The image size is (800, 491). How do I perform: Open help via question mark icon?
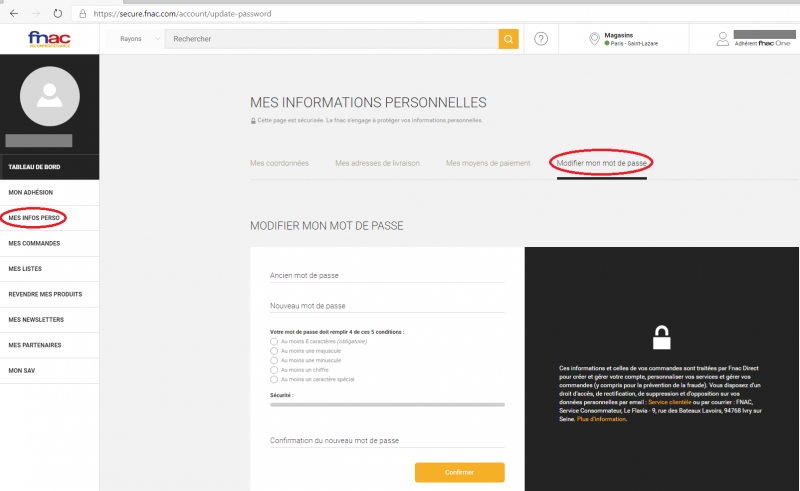(x=541, y=39)
